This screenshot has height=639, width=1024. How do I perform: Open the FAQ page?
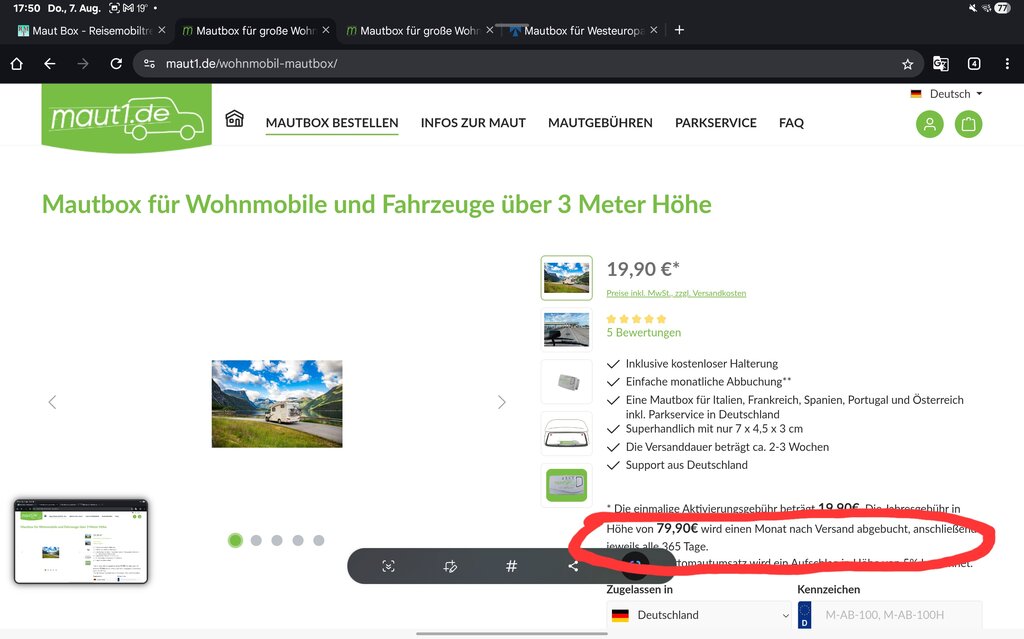click(792, 123)
